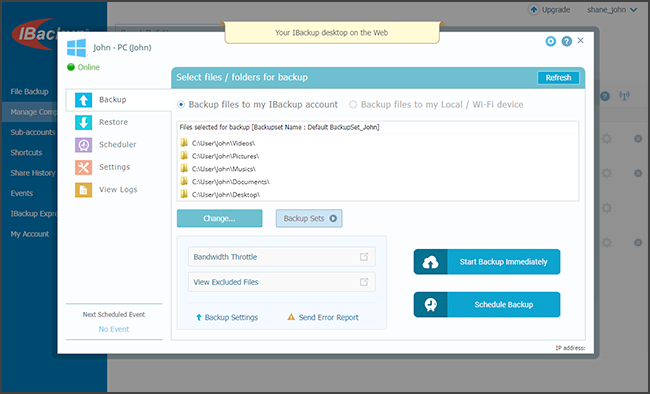
Task: Click the green Online status indicator
Action: point(71,67)
